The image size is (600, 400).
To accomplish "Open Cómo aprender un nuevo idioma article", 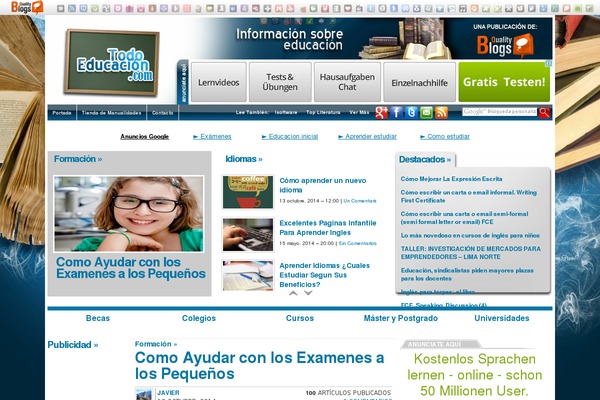I will coord(323,185).
